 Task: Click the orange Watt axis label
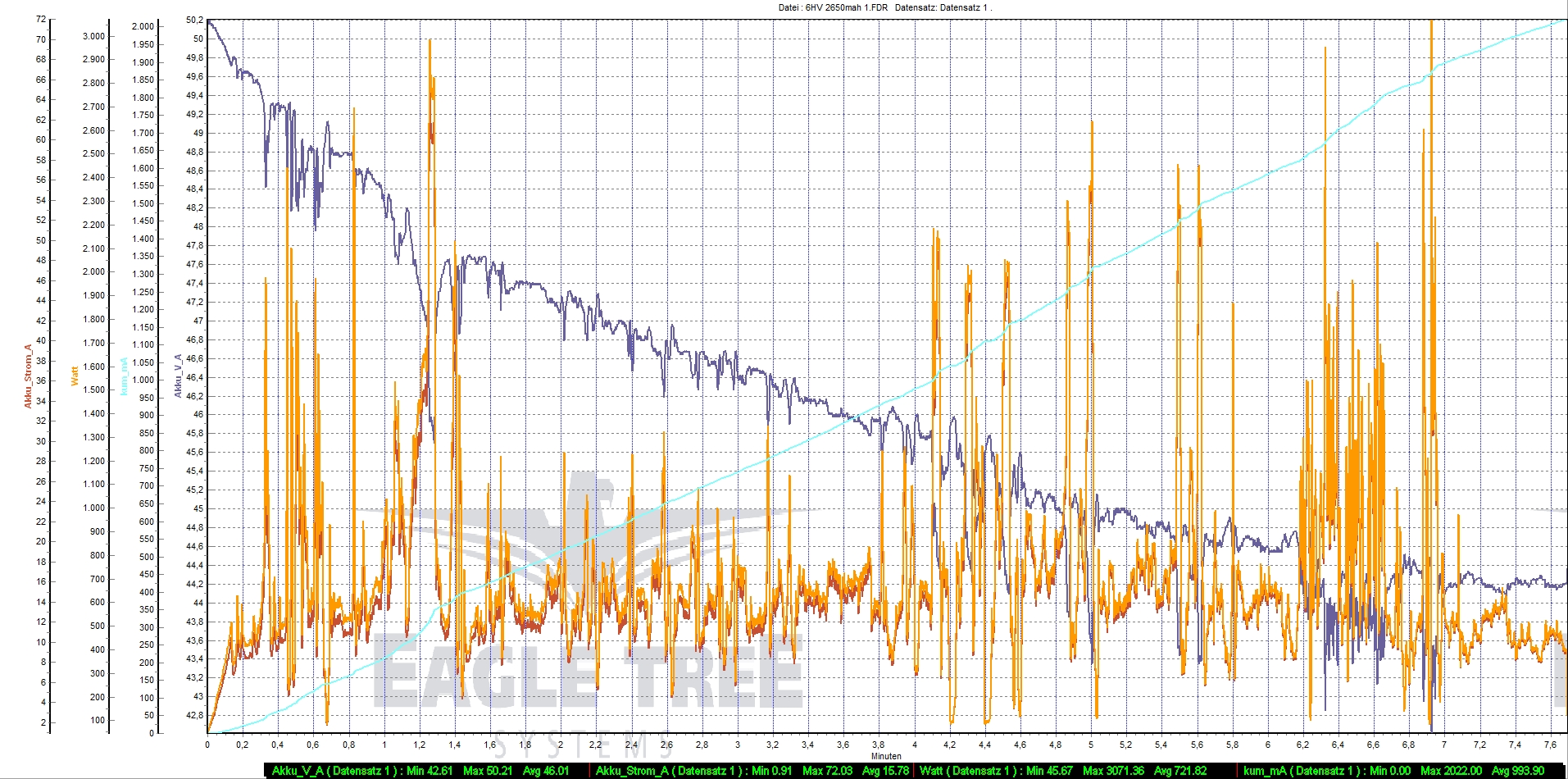tap(75, 376)
